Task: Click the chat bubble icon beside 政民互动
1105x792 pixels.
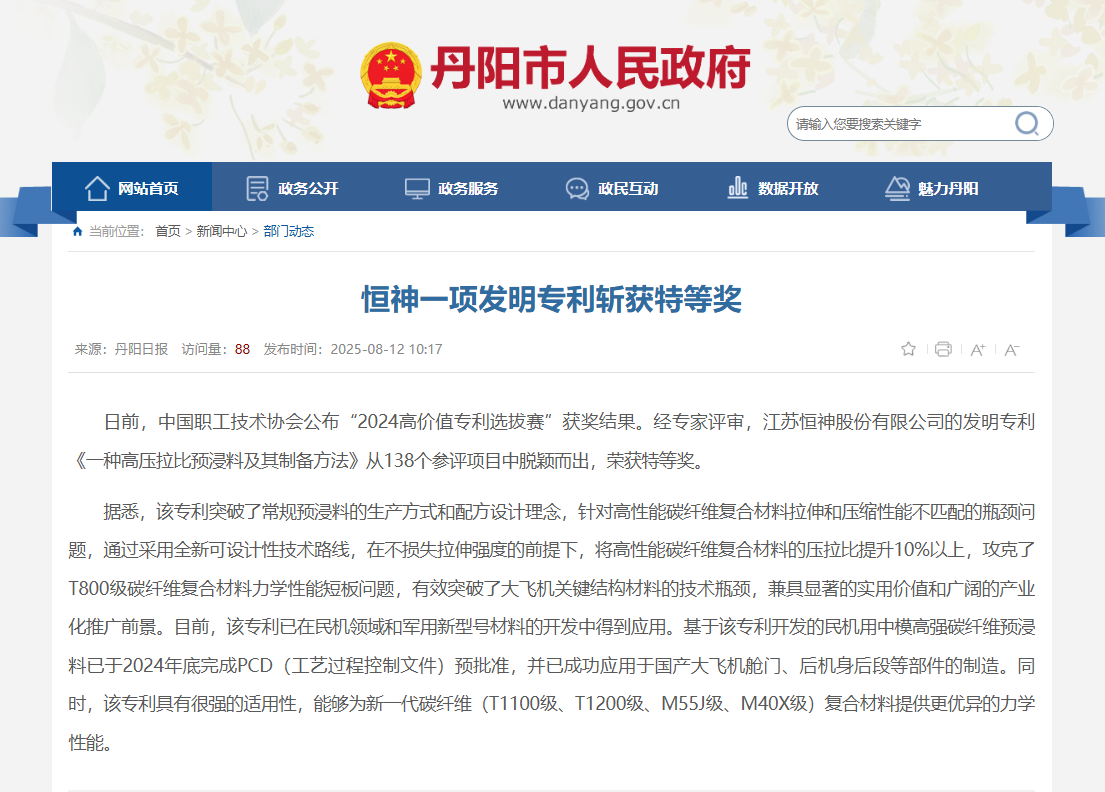Action: pyautogui.click(x=577, y=188)
